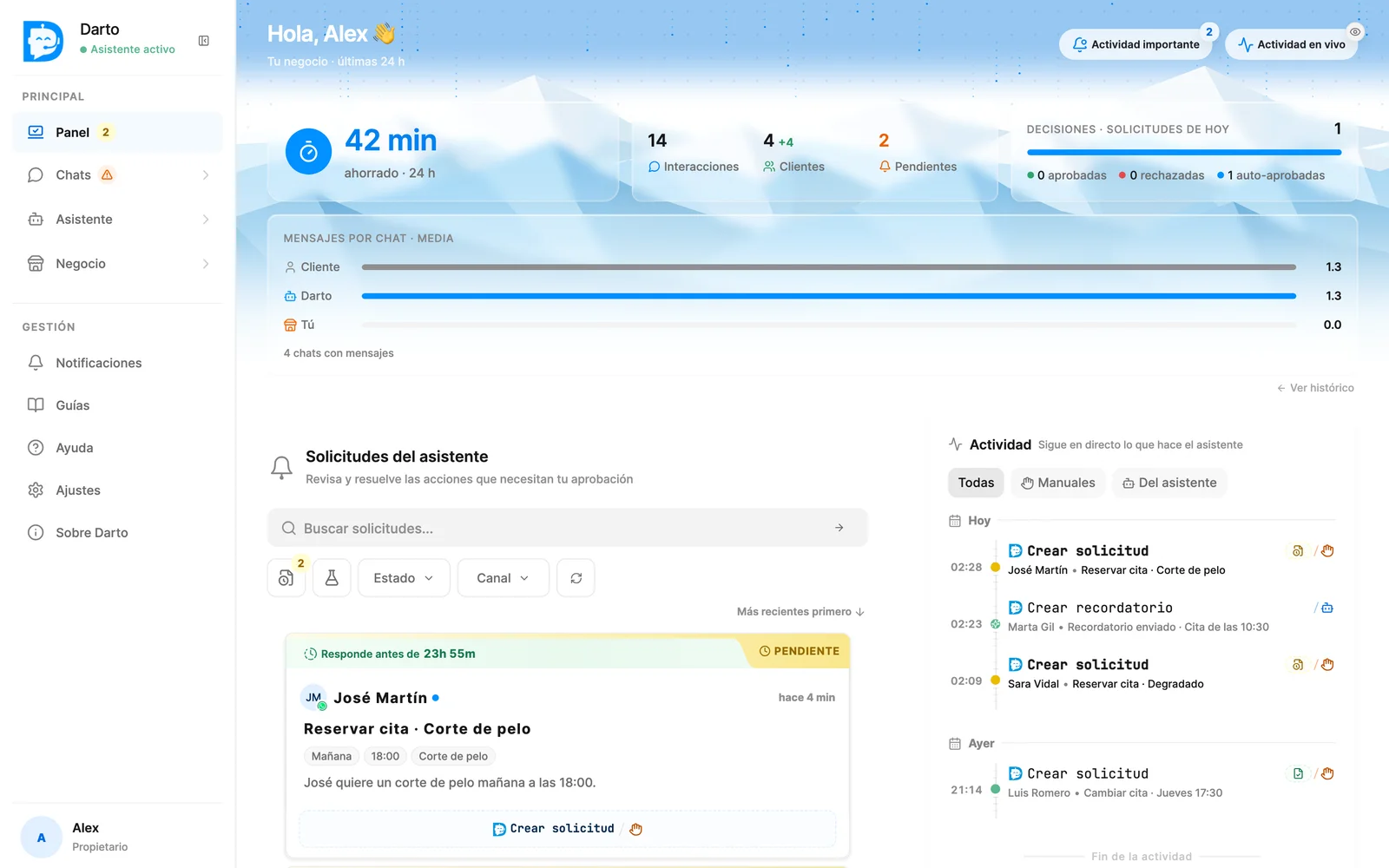Click the PENDIENTE status badge
The image size is (1389, 868).
[x=799, y=651]
